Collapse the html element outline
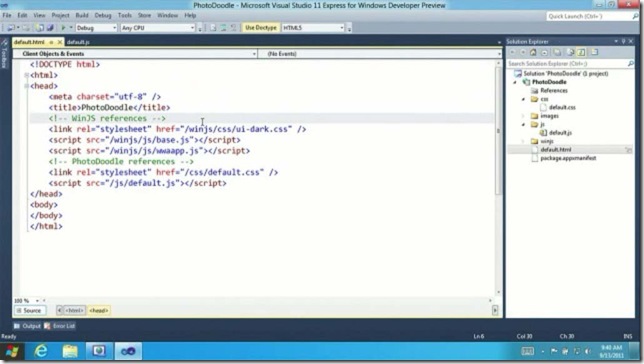The image size is (644, 364). pos(26,75)
